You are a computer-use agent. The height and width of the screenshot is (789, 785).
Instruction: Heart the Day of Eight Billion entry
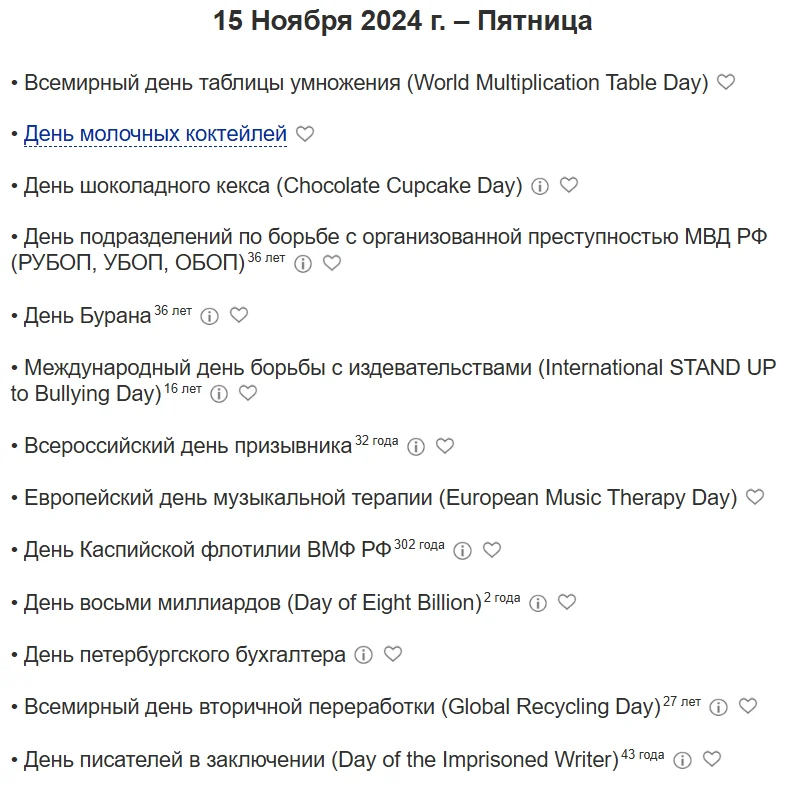[567, 602]
